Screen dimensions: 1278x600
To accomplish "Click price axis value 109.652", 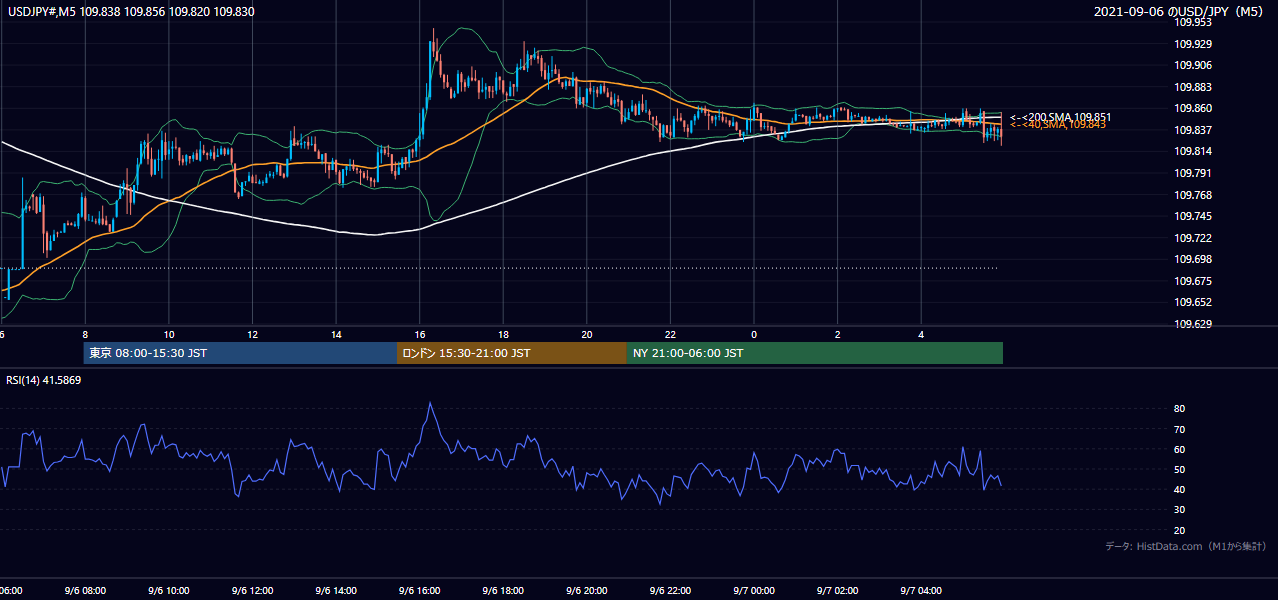I will point(1193,302).
